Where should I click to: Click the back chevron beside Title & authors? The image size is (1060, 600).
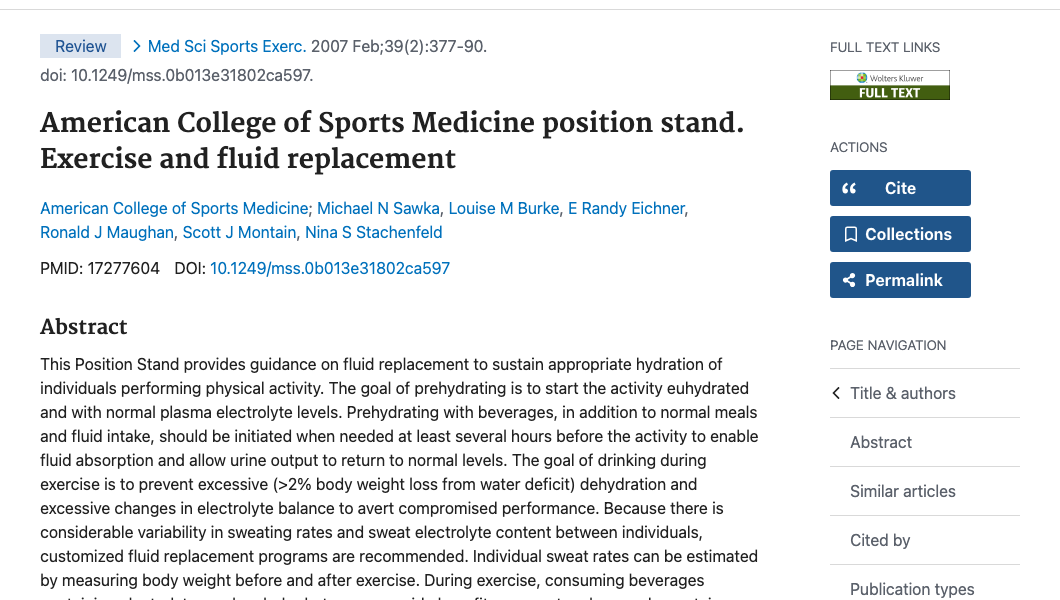(x=836, y=393)
